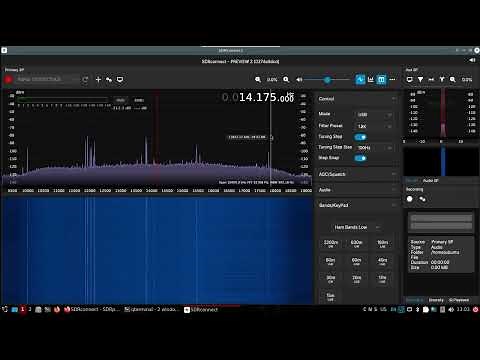Viewport: 480px width, 360px height.
Task: Select the 40m band button
Action: (x=382, y=261)
